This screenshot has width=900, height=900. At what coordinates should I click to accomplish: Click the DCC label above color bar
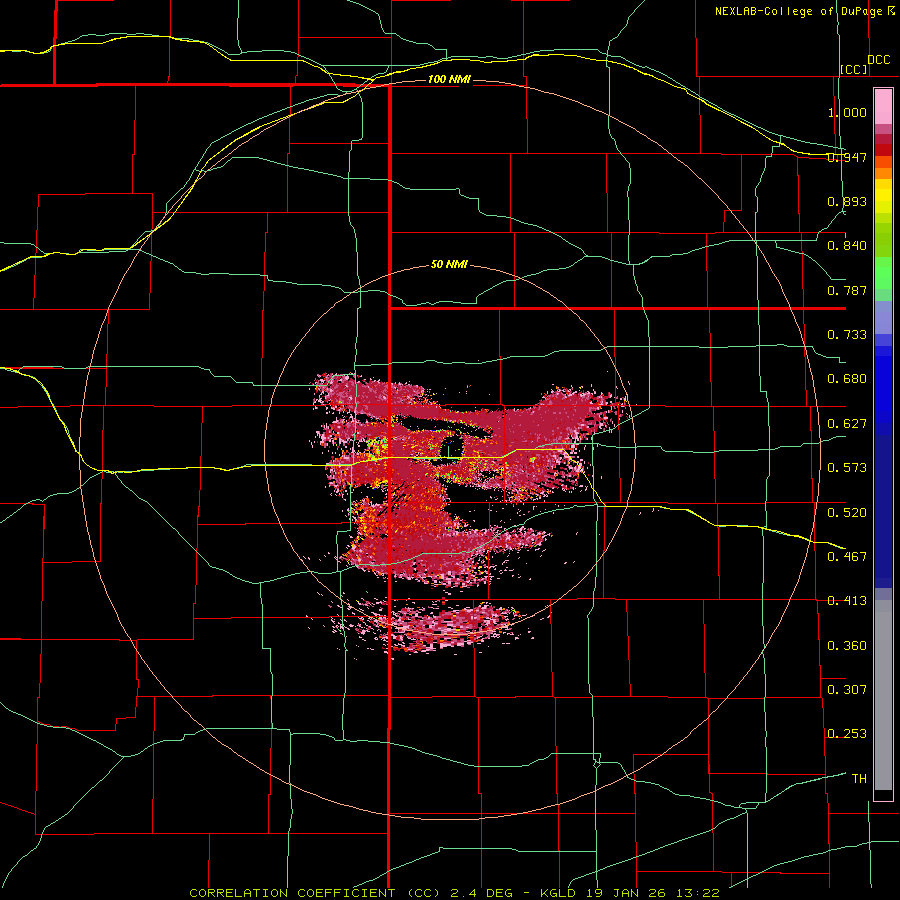(879, 60)
